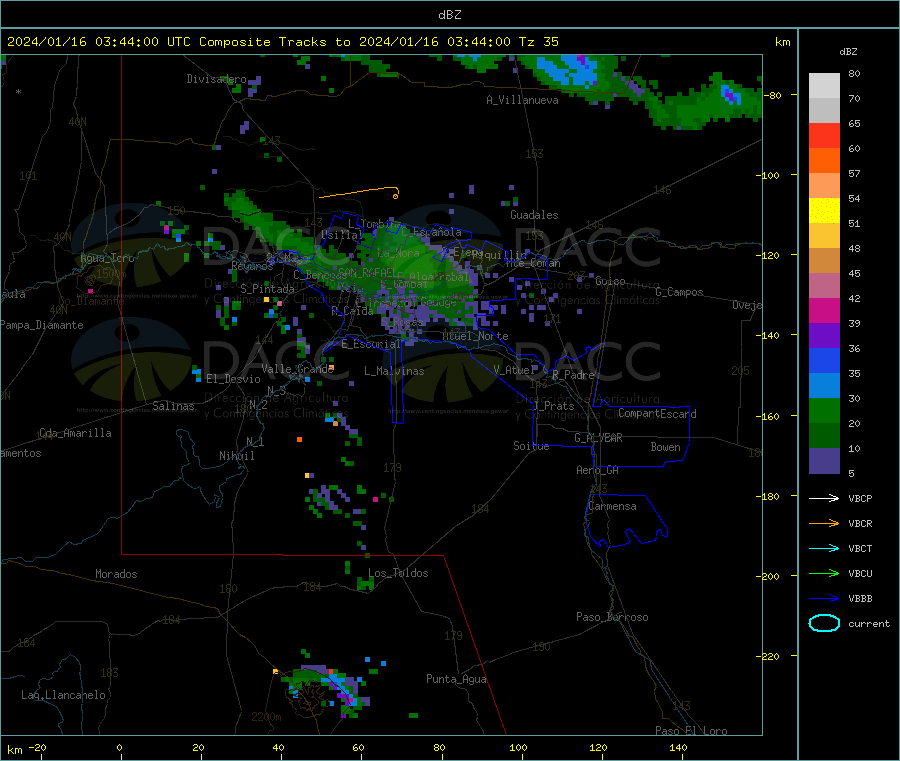Click the 'Guico' map label
This screenshot has height=761, width=900.
610,281
